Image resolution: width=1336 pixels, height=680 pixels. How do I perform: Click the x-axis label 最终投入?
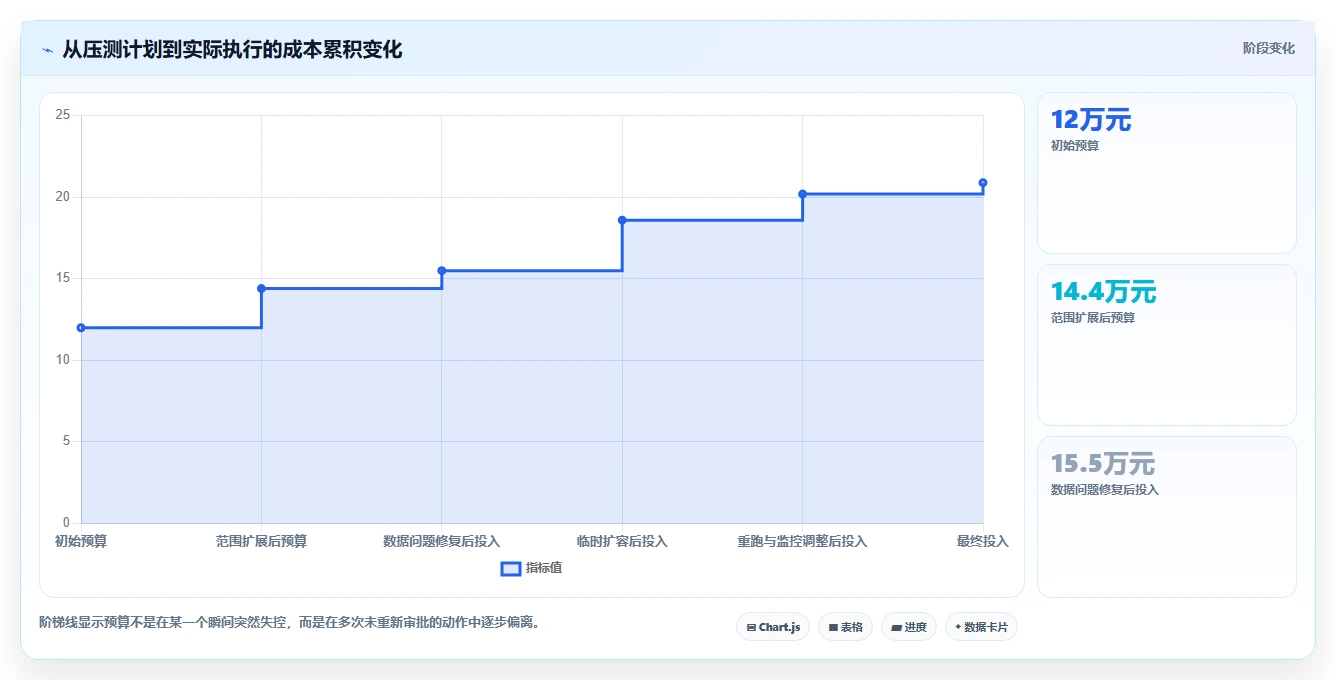point(983,541)
